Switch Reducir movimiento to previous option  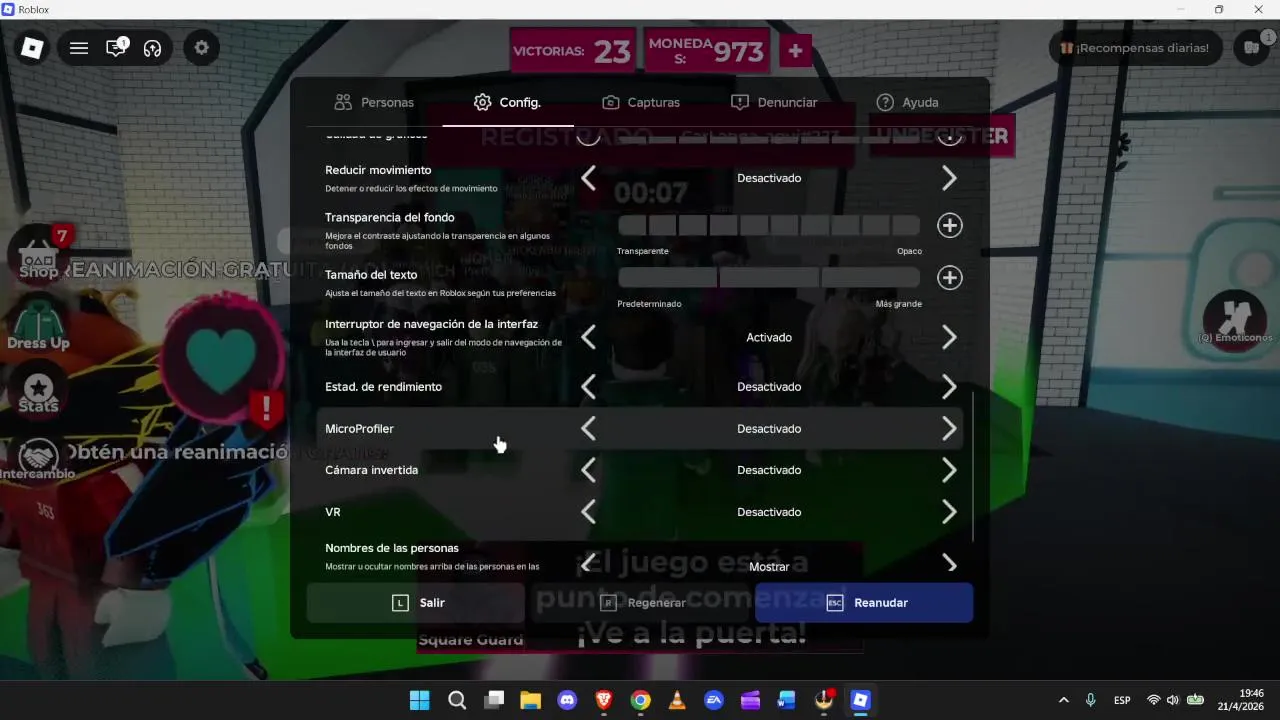(x=588, y=178)
